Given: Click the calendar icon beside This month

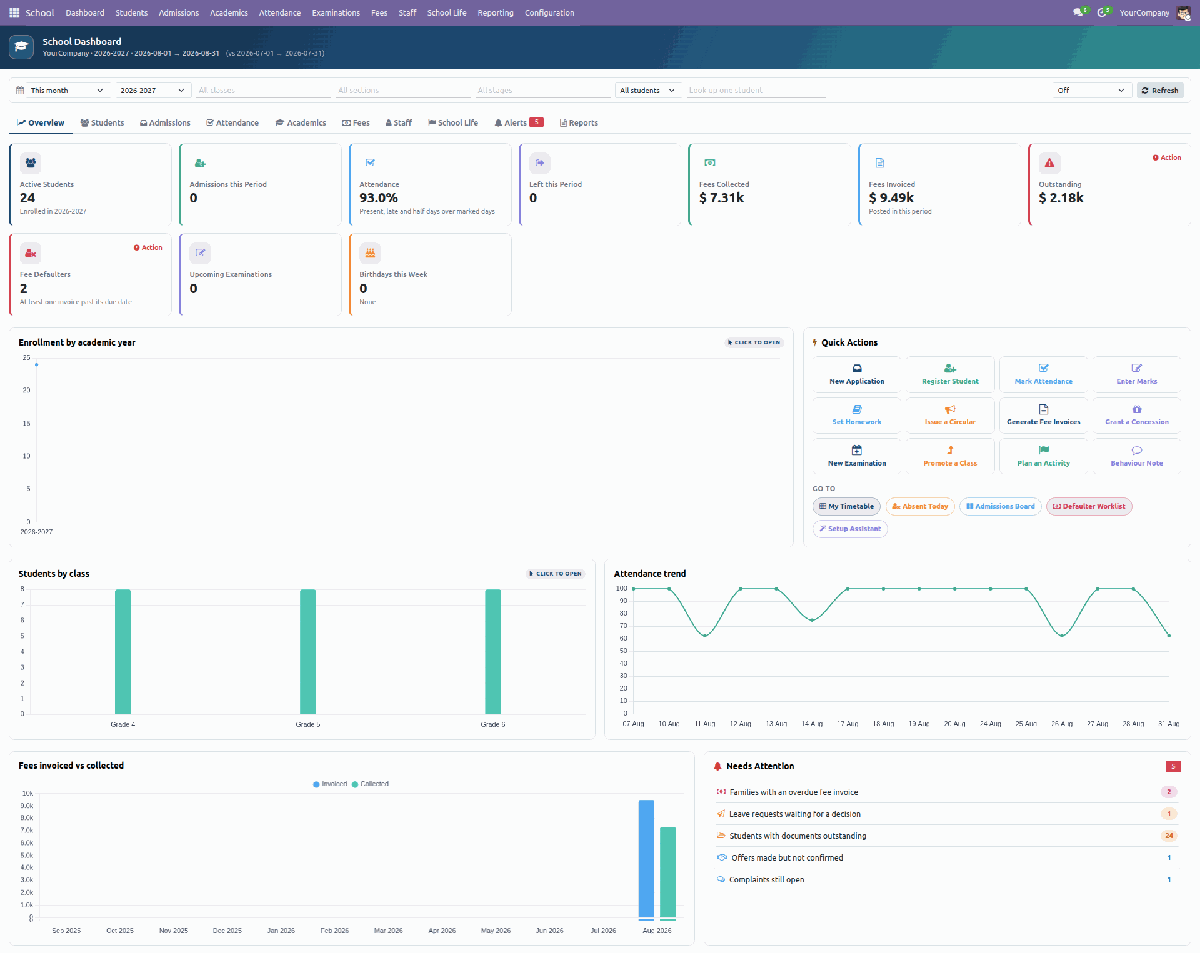Looking at the screenshot, I should [20, 90].
